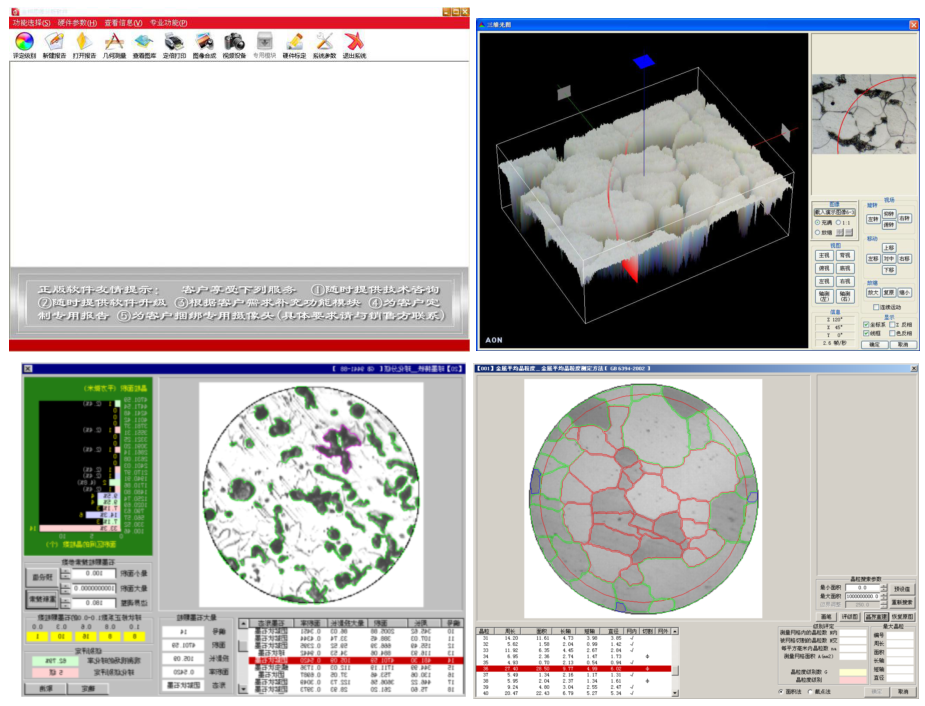Open the 功能选择 menu
Image resolution: width=925 pixels, height=706 pixels.
coord(30,22)
